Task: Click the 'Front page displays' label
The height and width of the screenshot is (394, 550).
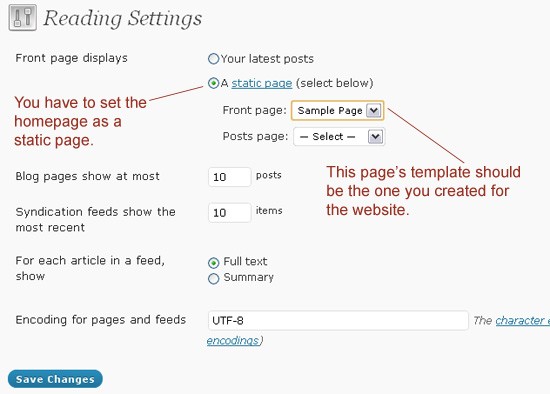Action: tap(72, 58)
